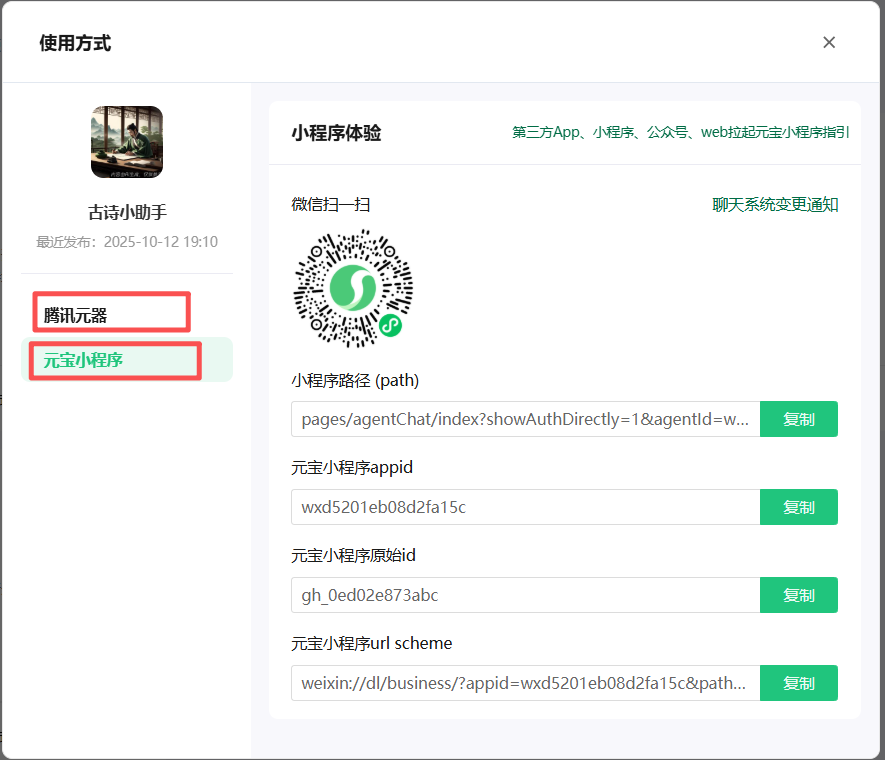Click the 小程序路径 (path) label
The width and height of the screenshot is (885, 760).
click(355, 380)
